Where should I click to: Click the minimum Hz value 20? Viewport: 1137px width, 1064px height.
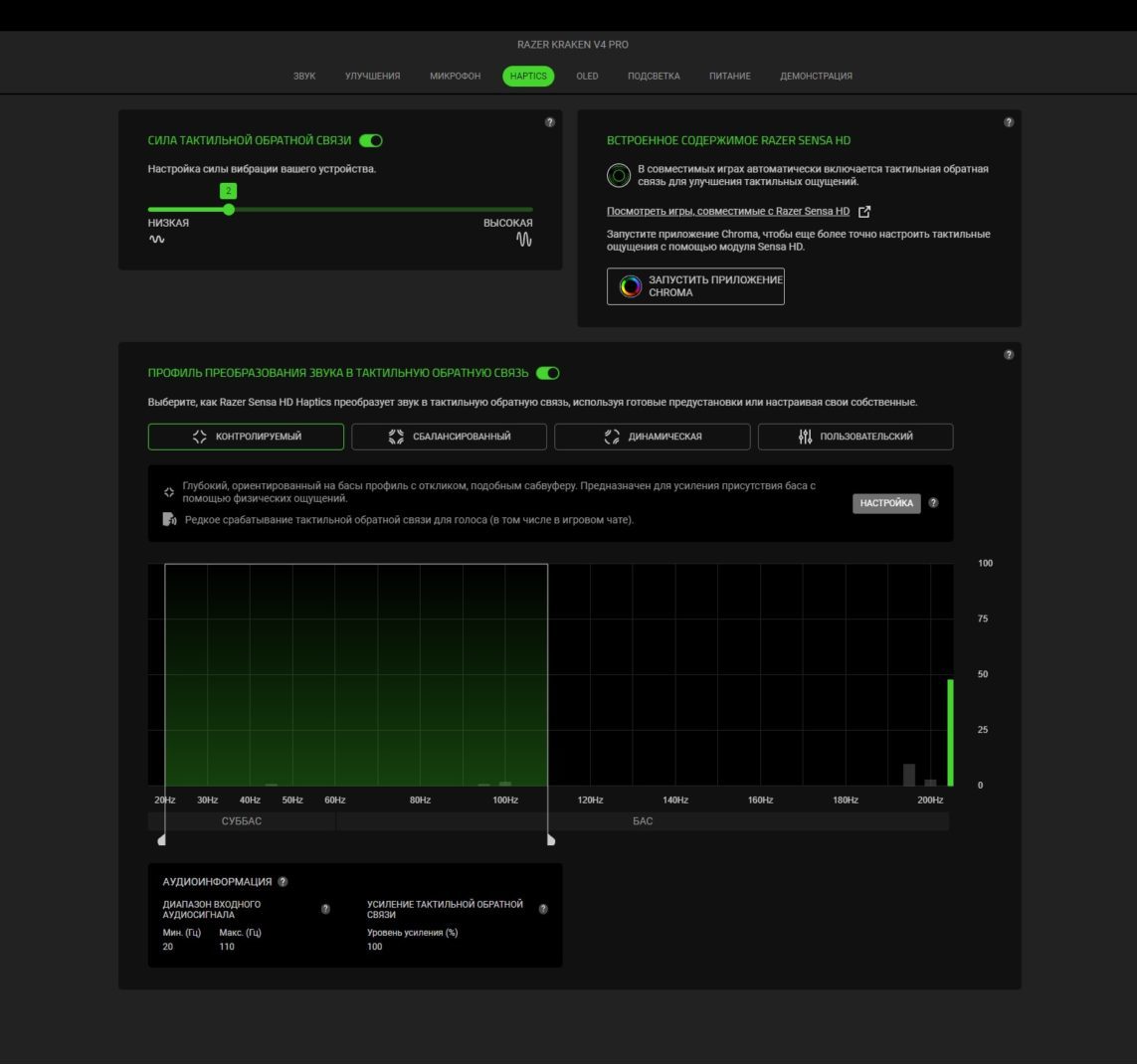pyautogui.click(x=168, y=947)
